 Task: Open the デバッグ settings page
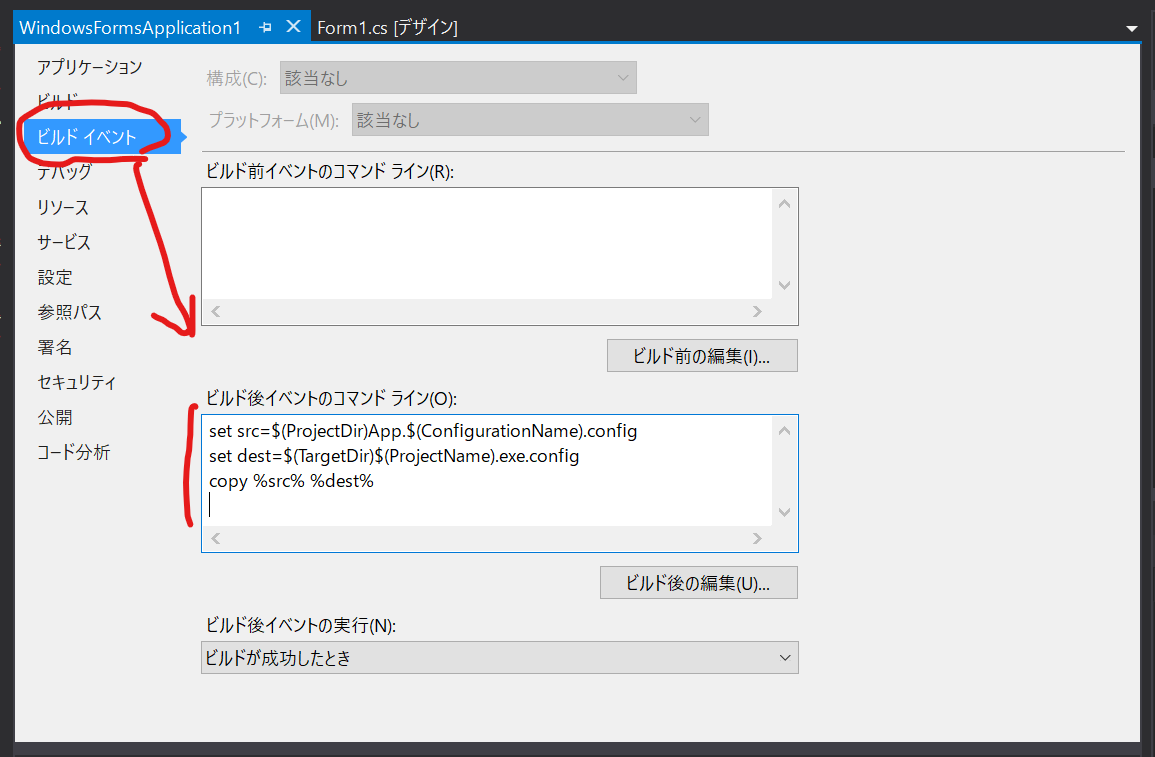pyautogui.click(x=65, y=172)
